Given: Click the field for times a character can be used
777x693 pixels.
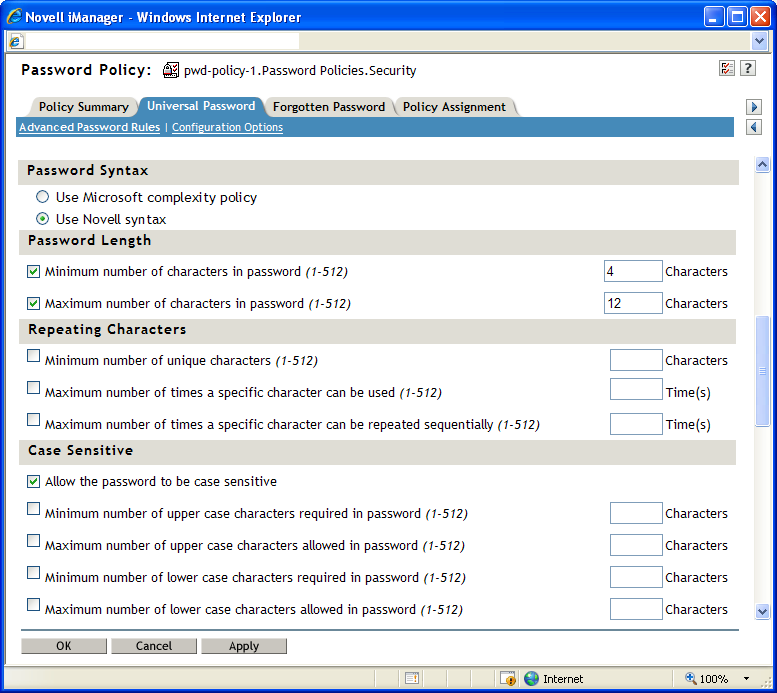Looking at the screenshot, I should [636, 389].
